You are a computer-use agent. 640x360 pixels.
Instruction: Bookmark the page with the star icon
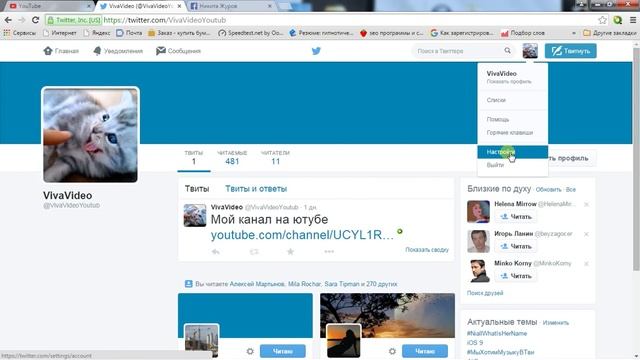tap(602, 20)
